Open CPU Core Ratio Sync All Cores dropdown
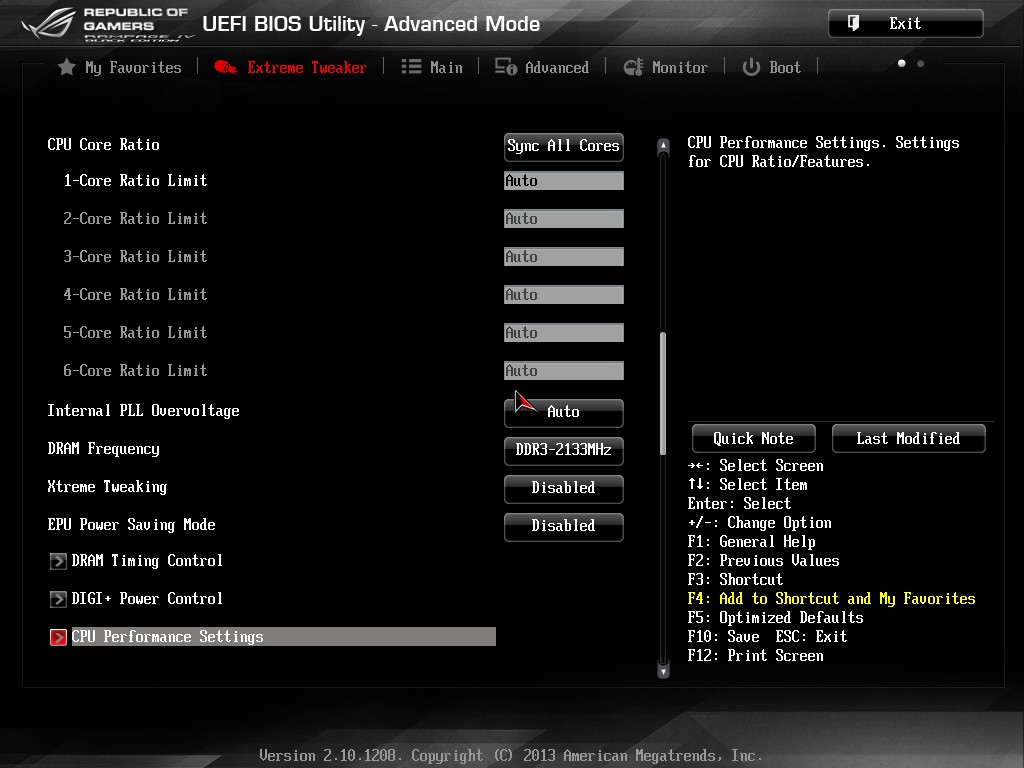Image resolution: width=1024 pixels, height=768 pixels. (x=564, y=146)
